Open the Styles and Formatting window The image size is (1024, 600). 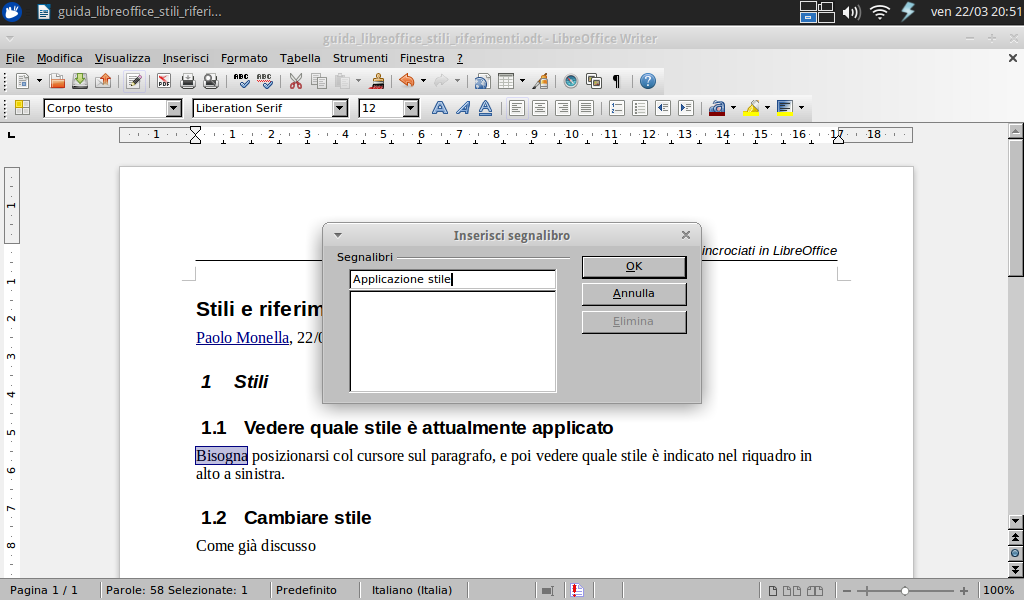[x=22, y=108]
